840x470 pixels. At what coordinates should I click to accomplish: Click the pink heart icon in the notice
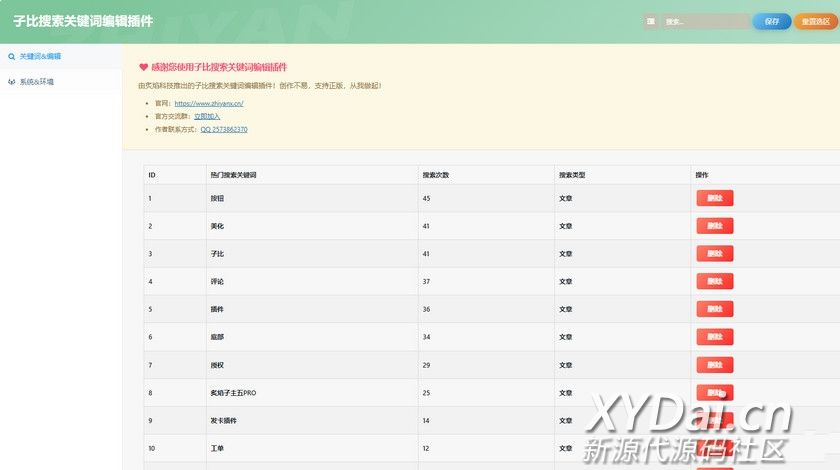click(x=143, y=67)
